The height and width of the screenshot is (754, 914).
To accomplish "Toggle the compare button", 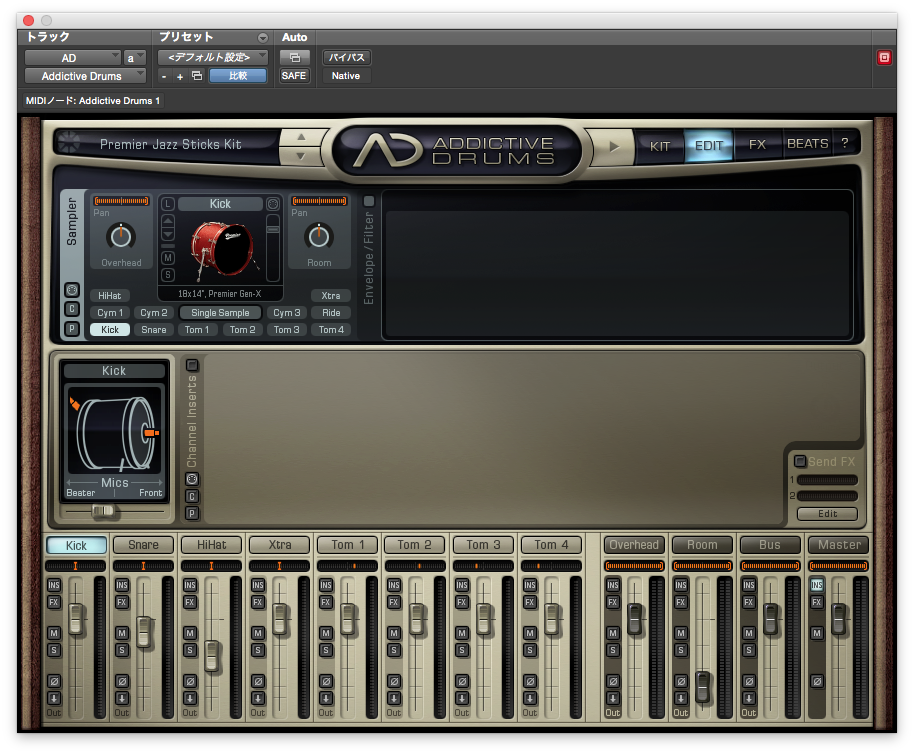I will pyautogui.click(x=238, y=76).
